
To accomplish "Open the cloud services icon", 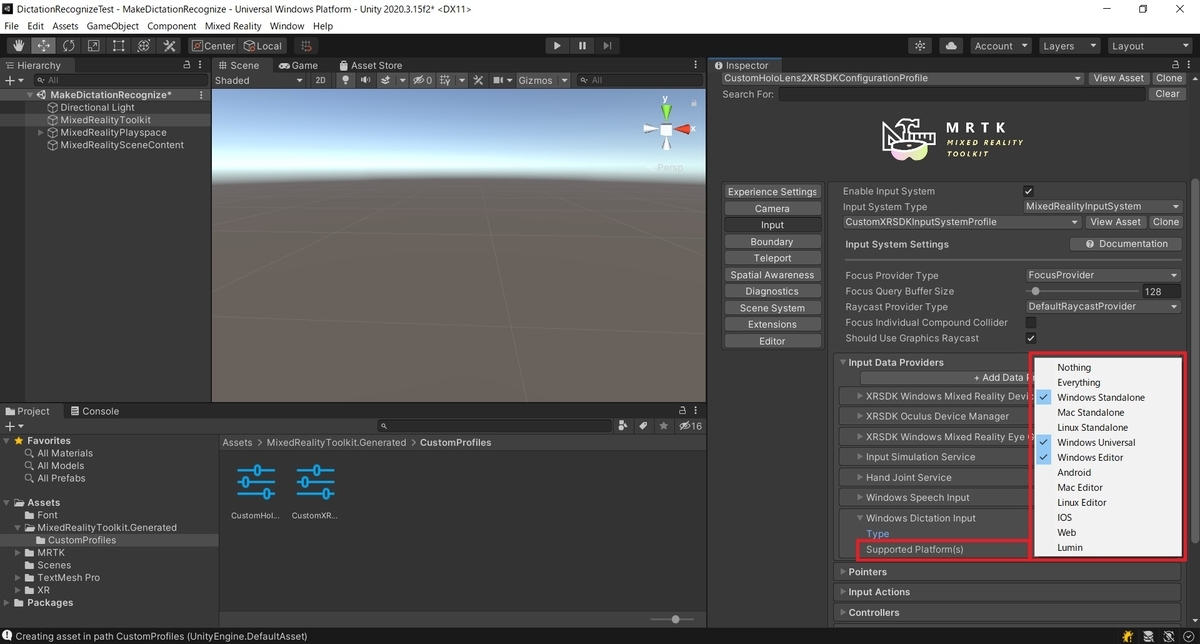I will (950, 46).
